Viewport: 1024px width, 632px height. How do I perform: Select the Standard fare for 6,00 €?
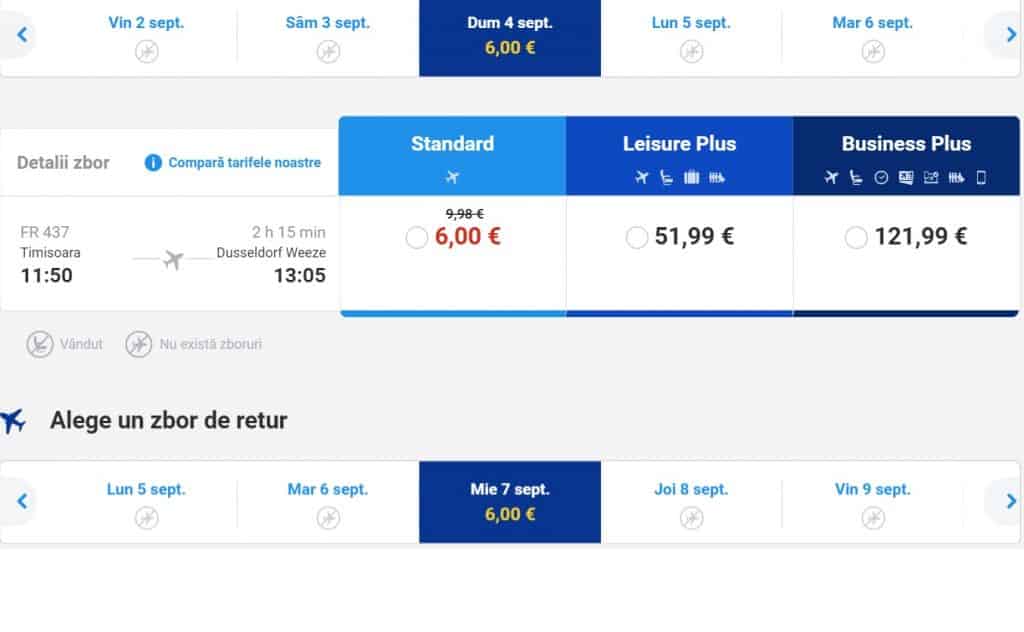(417, 239)
